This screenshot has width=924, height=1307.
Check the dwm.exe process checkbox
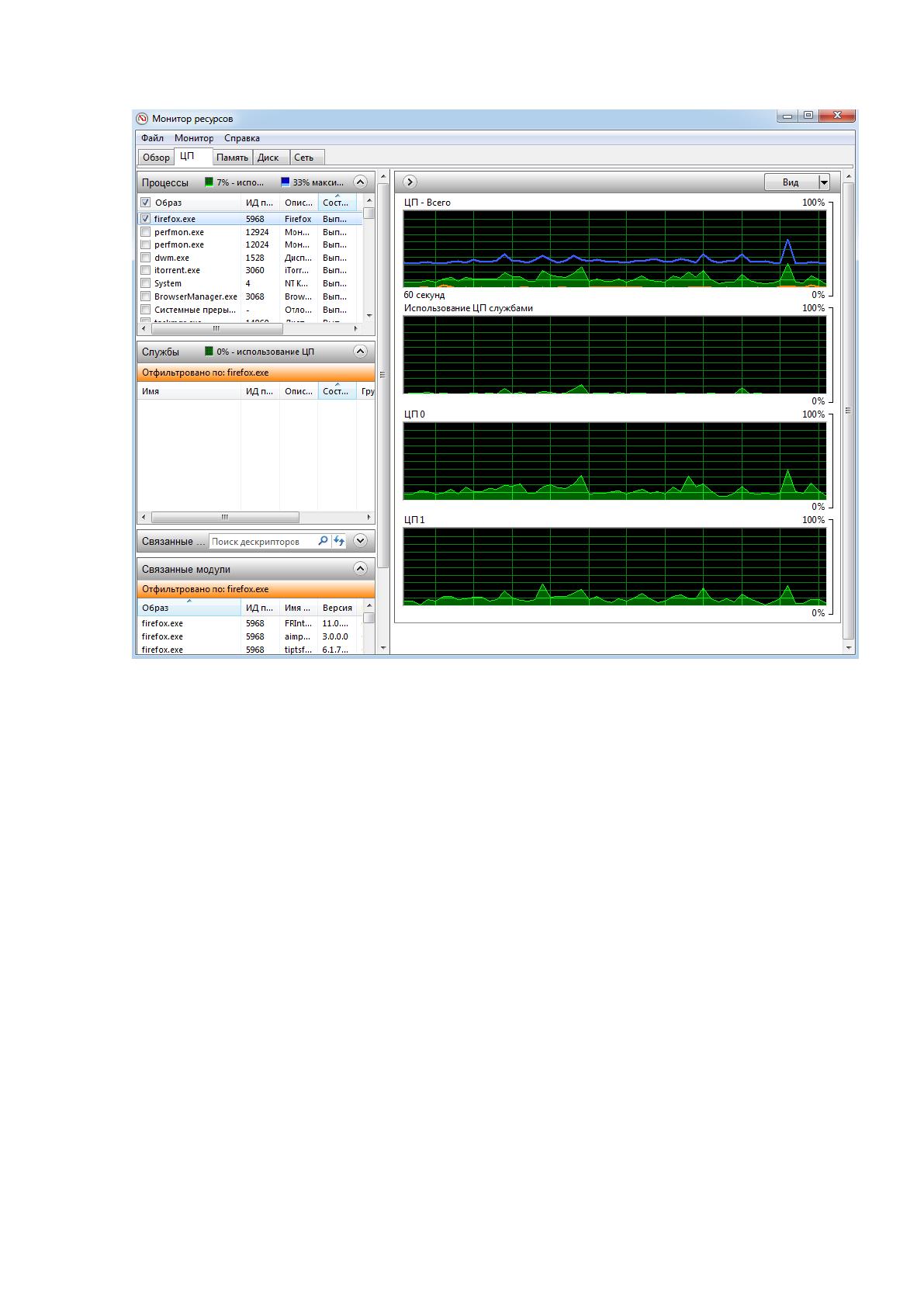pyautogui.click(x=145, y=258)
